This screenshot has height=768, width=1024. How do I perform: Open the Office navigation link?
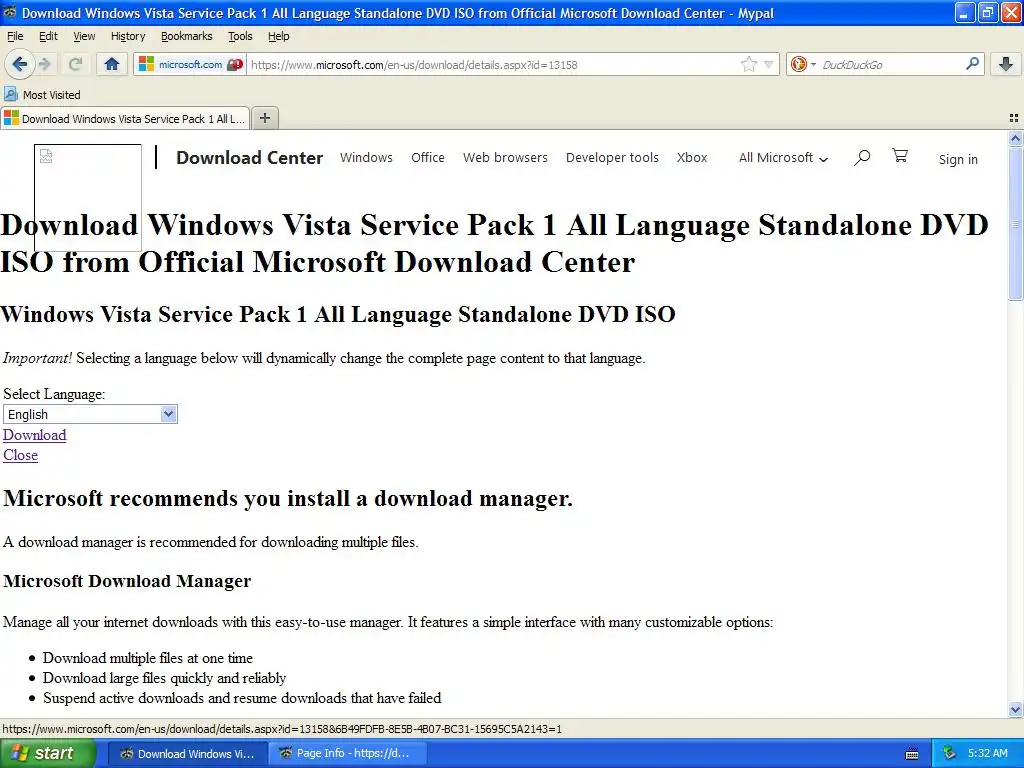(428, 157)
